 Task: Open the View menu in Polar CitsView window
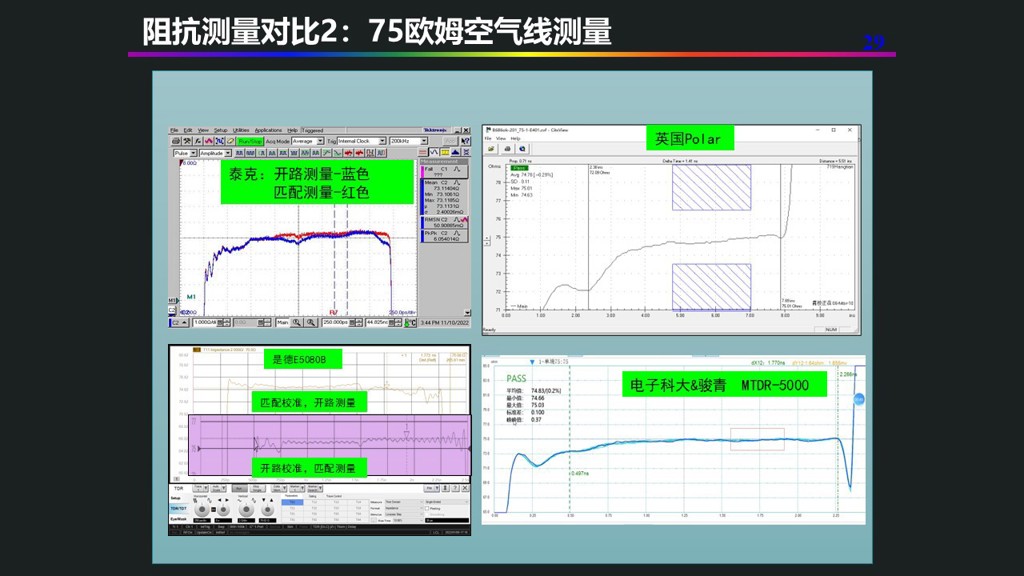(x=501, y=138)
